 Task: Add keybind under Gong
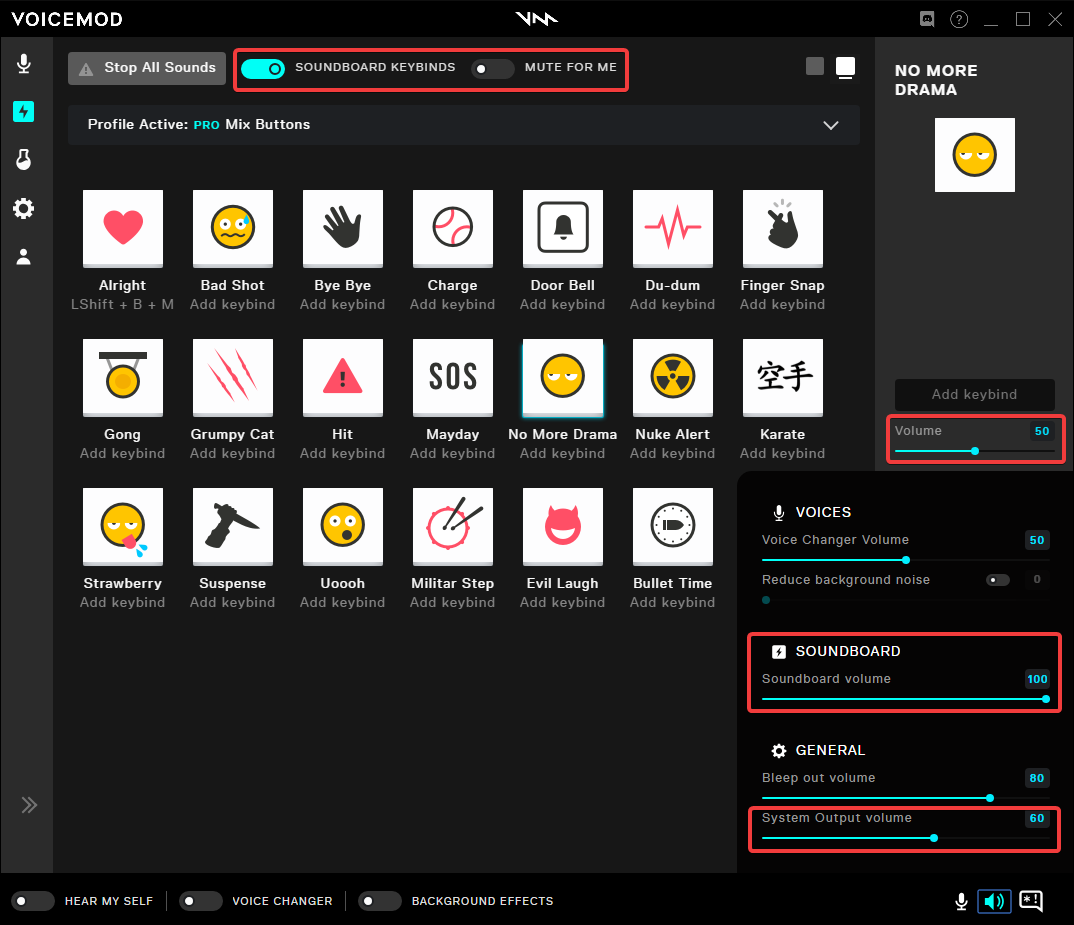coord(123,454)
